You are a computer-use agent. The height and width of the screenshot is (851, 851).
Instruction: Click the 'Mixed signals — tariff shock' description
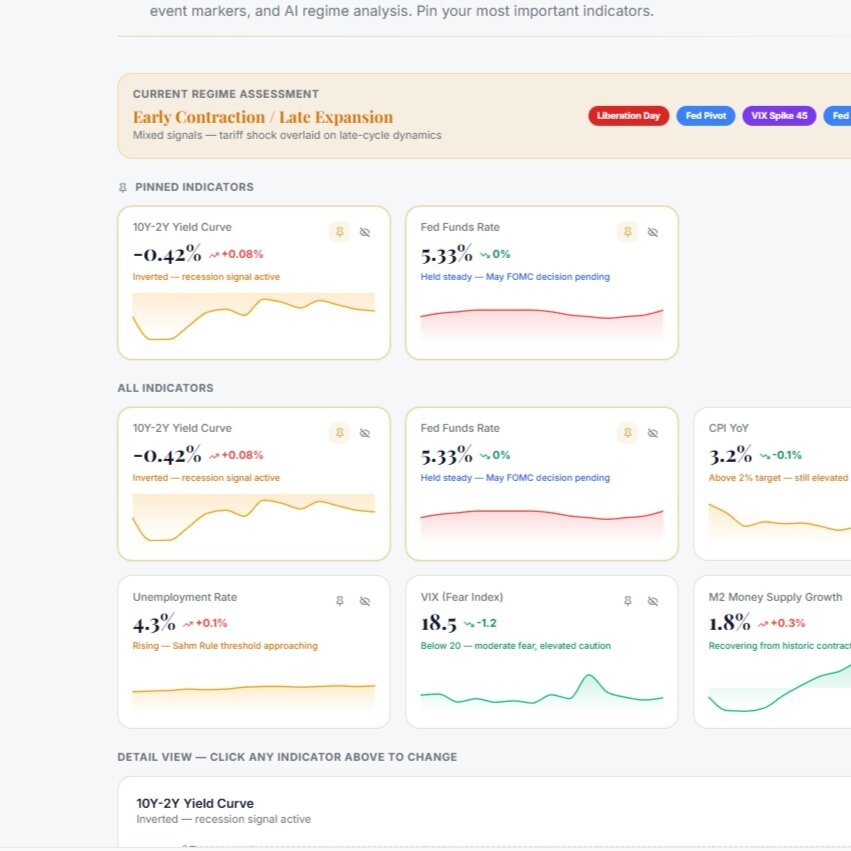pos(287,135)
